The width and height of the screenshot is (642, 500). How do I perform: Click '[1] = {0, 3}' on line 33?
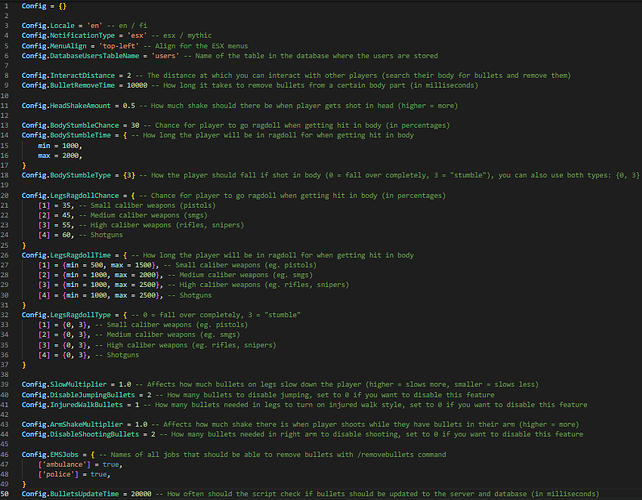coord(64,325)
